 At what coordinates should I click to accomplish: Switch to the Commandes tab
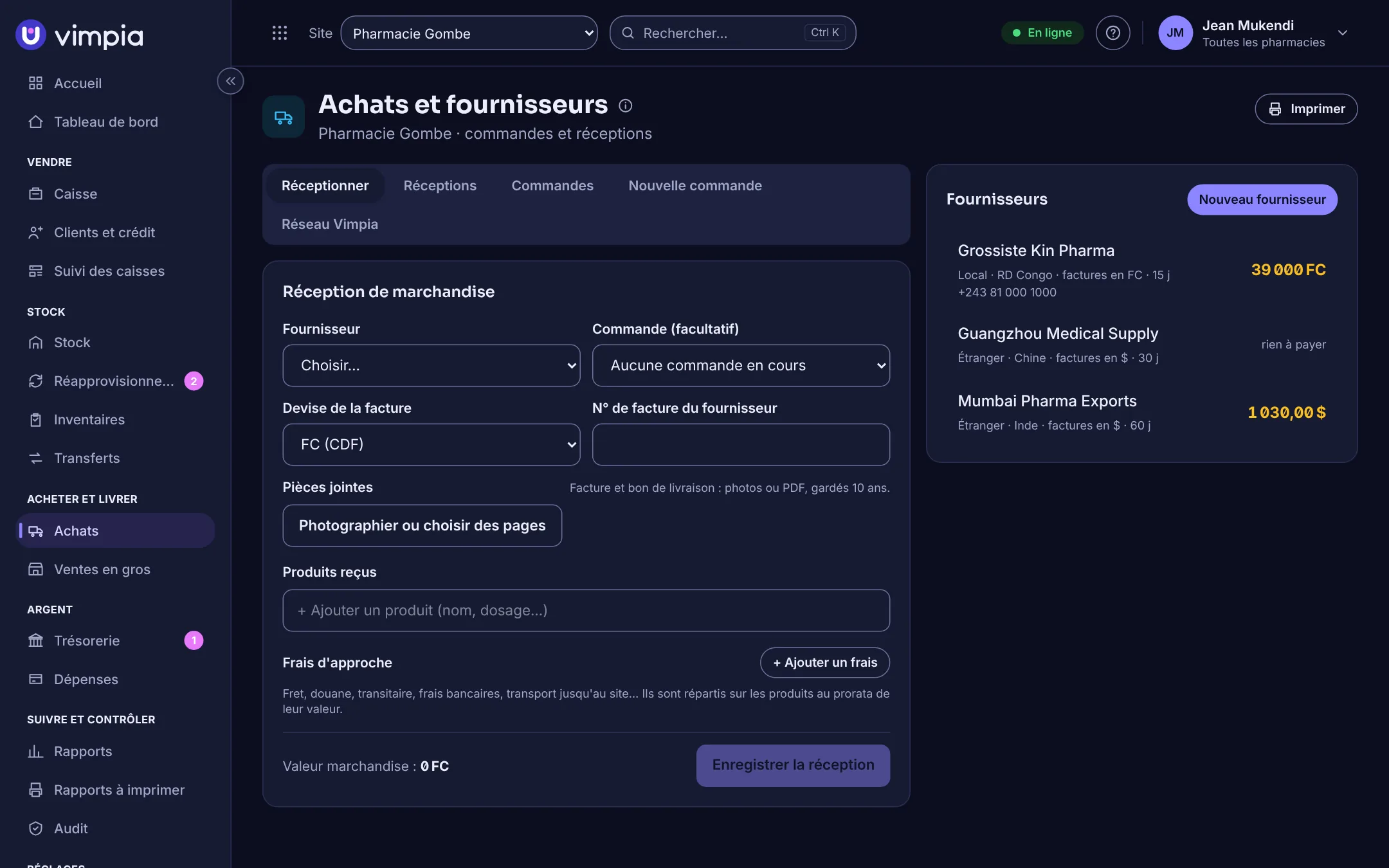(552, 185)
